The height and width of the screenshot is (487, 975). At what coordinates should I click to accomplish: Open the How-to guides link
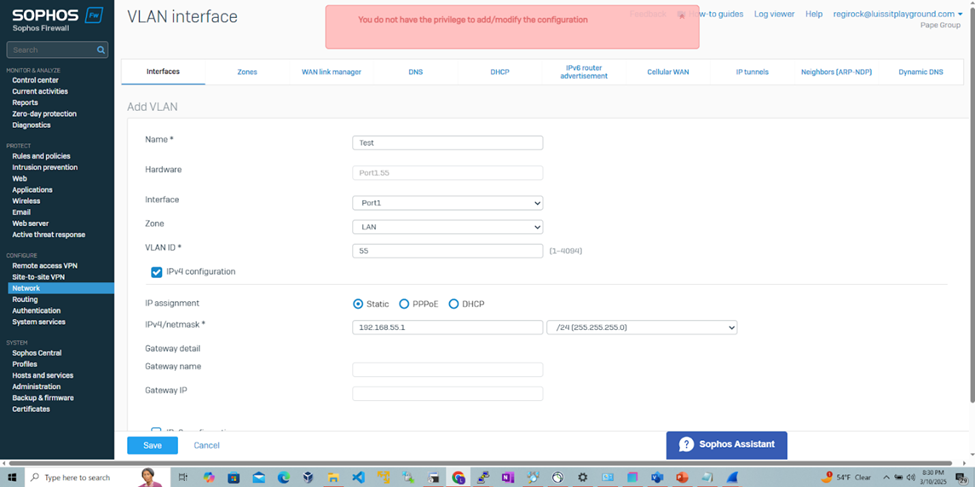[716, 14]
